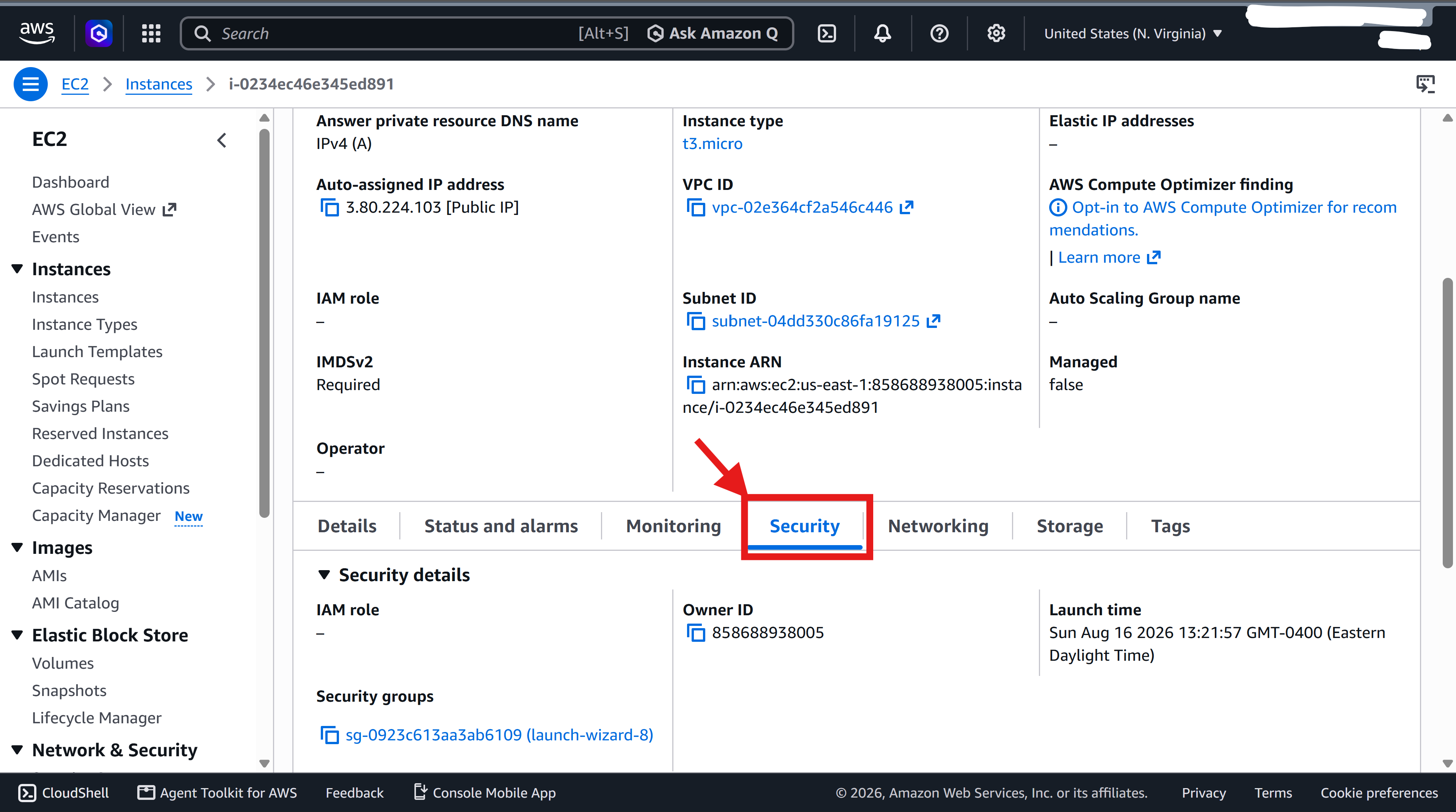The image size is (1456, 812).
Task: Switch to the Networking tab
Action: [938, 526]
